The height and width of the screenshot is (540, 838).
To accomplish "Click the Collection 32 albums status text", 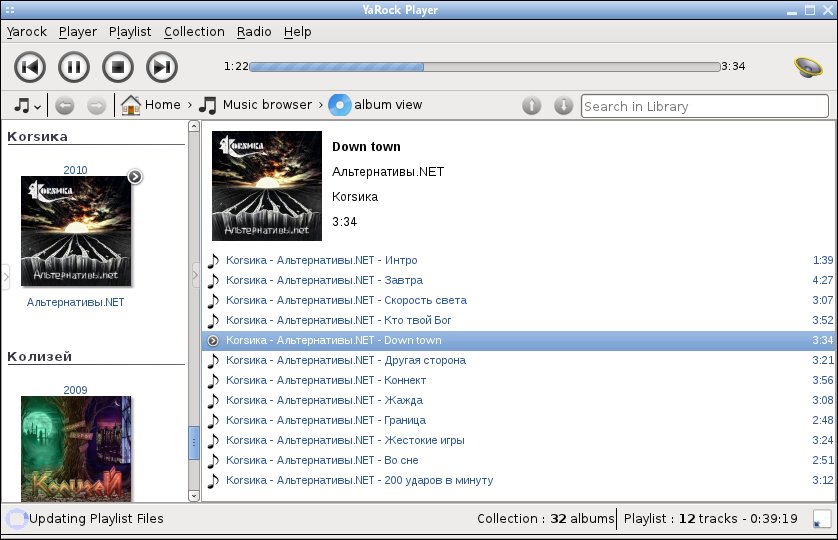I will [546, 519].
